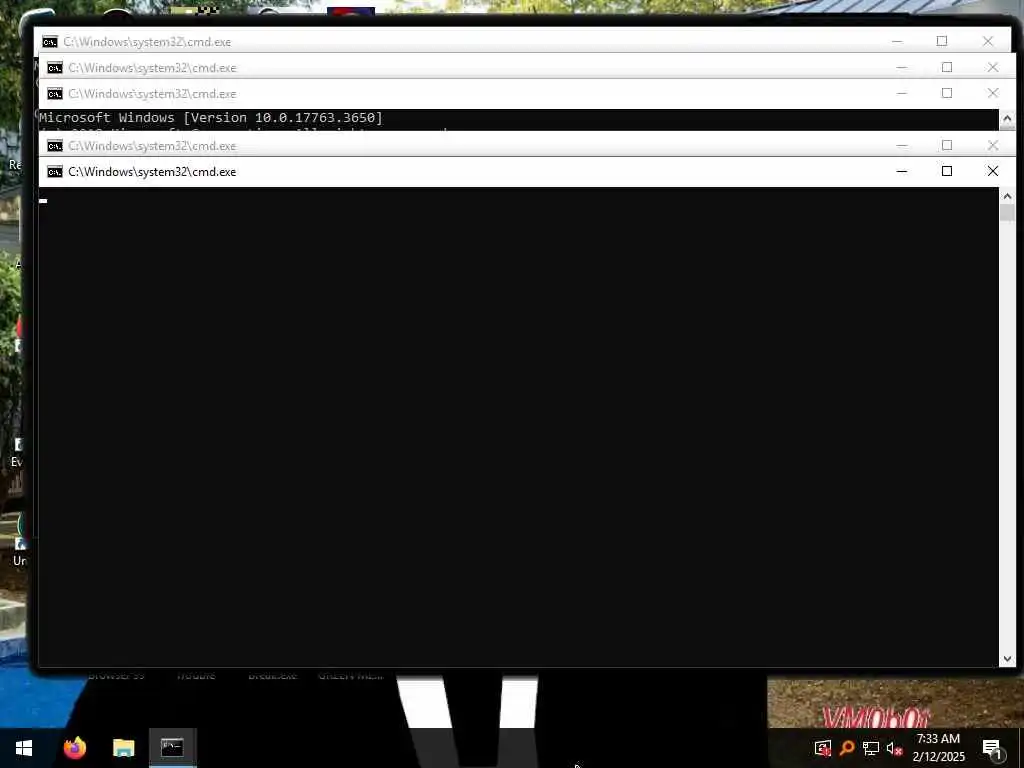The height and width of the screenshot is (768, 1024).
Task: Focus the frontmost cmd console text area
Action: (x=519, y=427)
